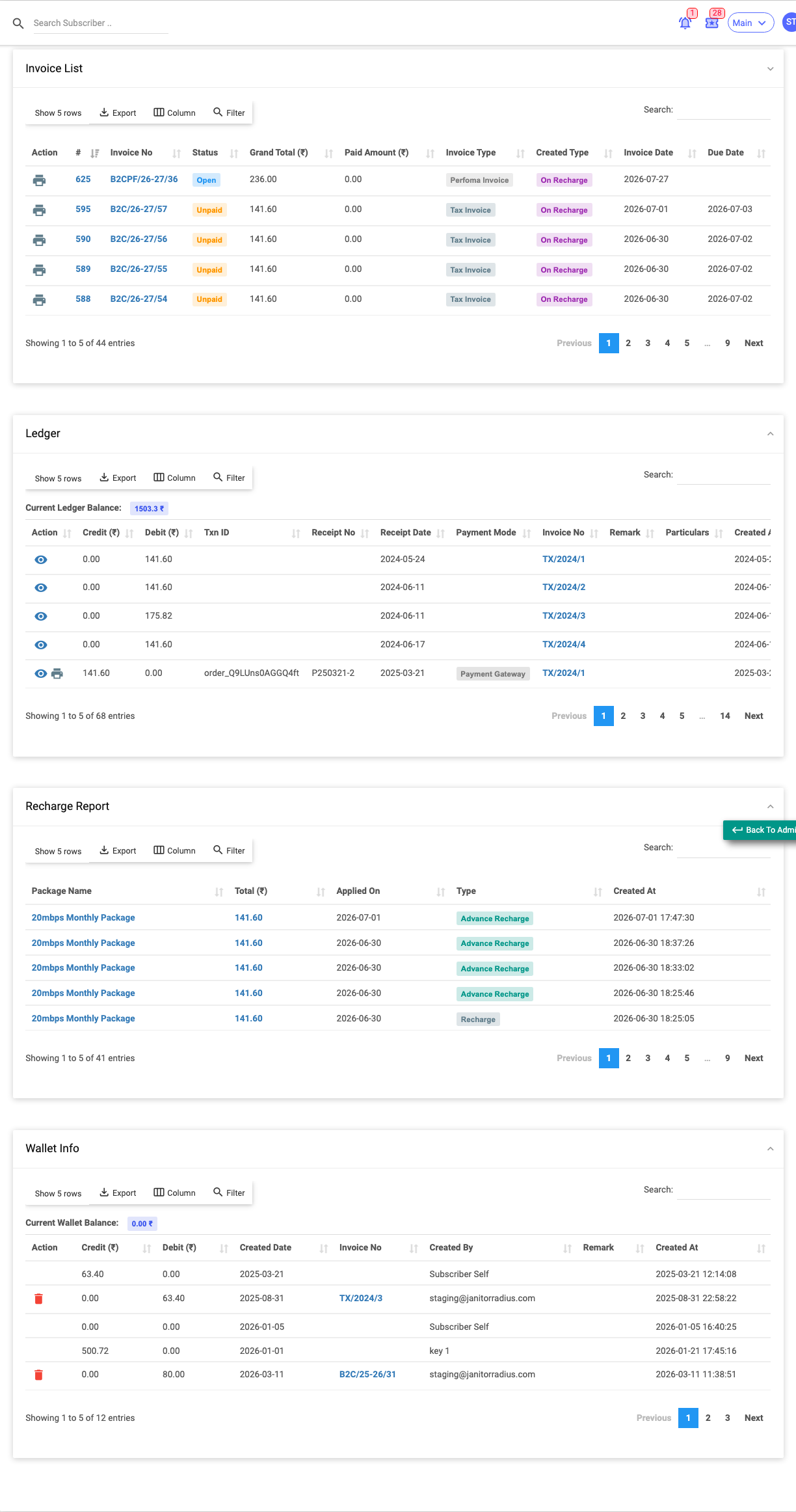The image size is (796, 1512).
Task: Go to page 3 of Wallet Info
Action: [x=727, y=1418]
